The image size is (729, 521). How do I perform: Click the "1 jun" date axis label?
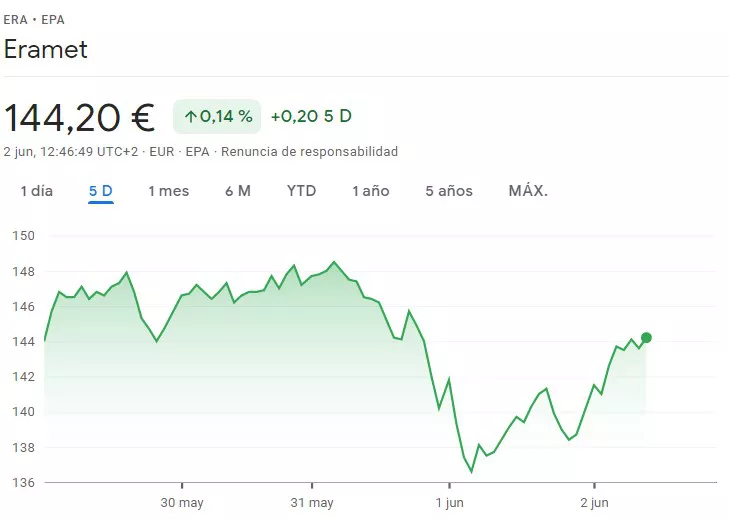448,503
